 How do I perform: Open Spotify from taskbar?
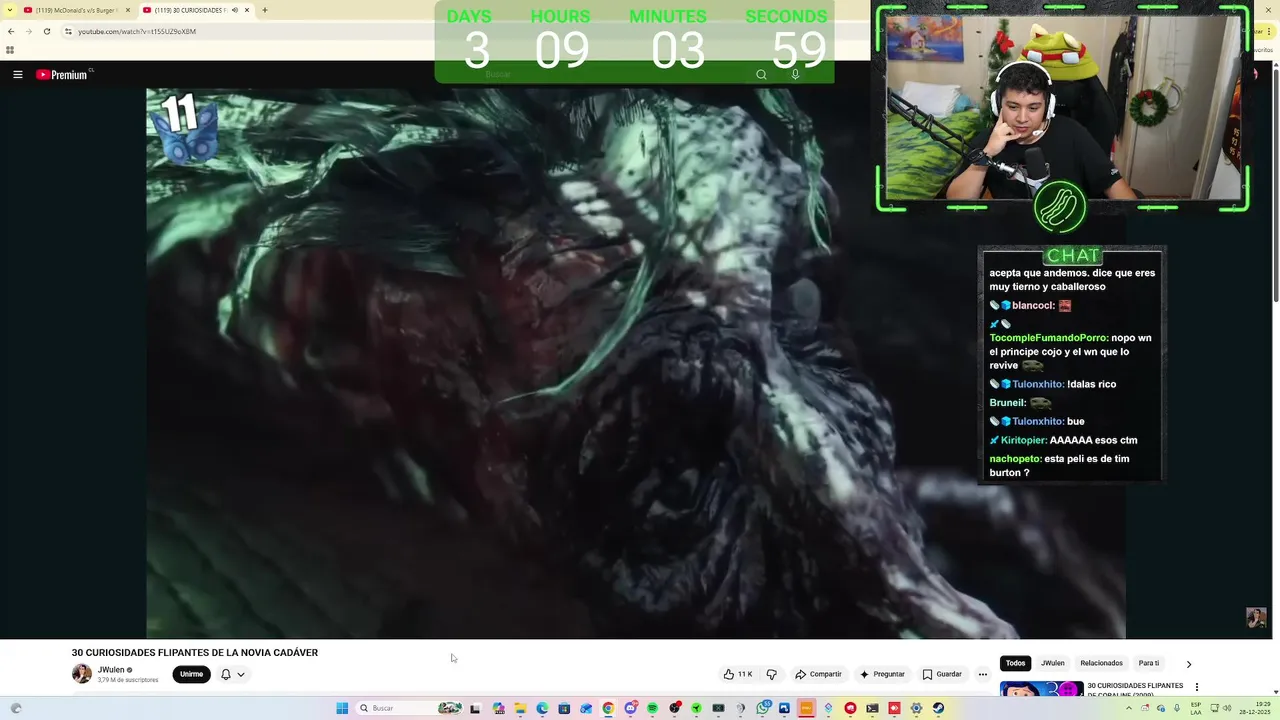pos(652,708)
